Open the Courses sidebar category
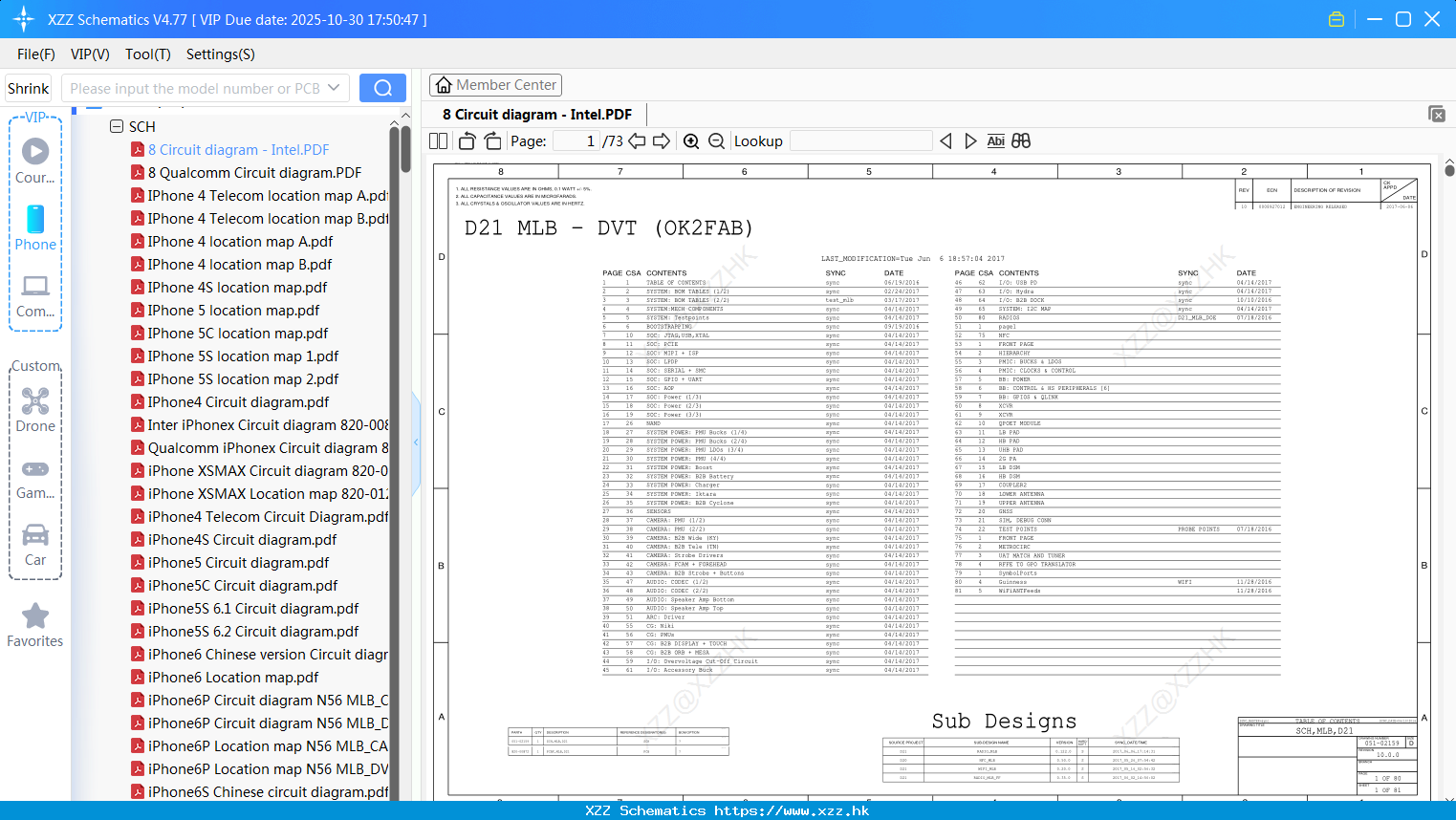Screen dimensions: 1456x820 [x=35, y=161]
